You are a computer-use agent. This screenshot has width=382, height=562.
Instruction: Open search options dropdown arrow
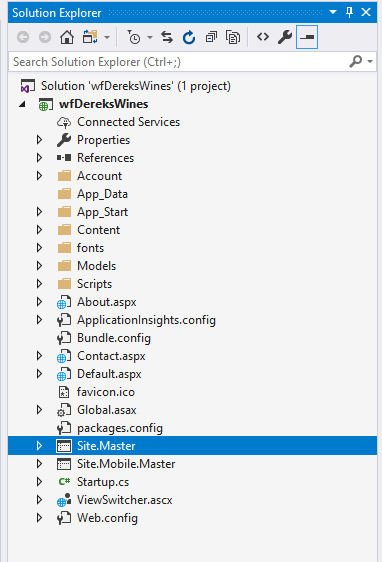(370, 62)
